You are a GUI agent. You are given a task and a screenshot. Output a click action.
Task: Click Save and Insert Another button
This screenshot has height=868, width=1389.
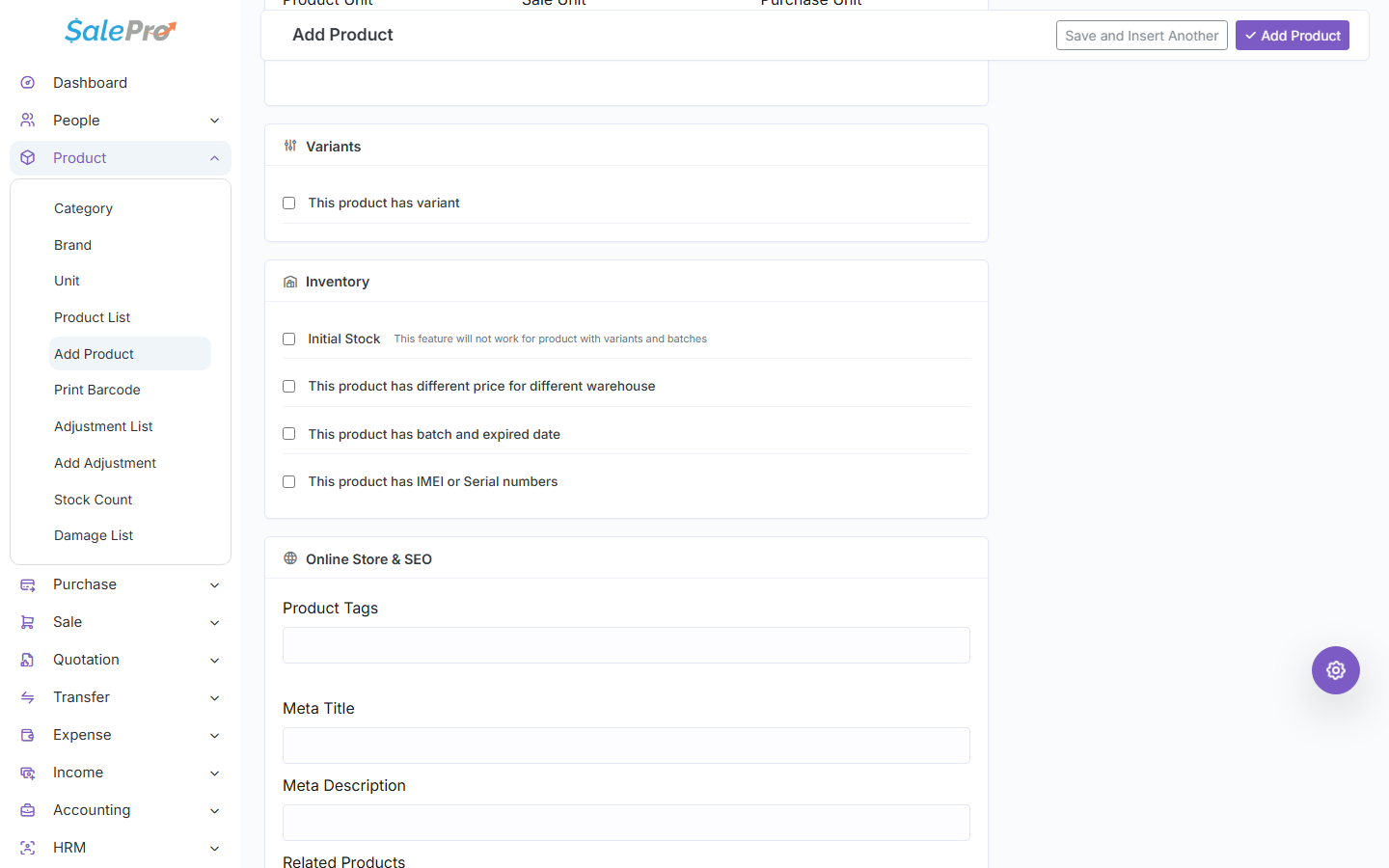coord(1142,36)
